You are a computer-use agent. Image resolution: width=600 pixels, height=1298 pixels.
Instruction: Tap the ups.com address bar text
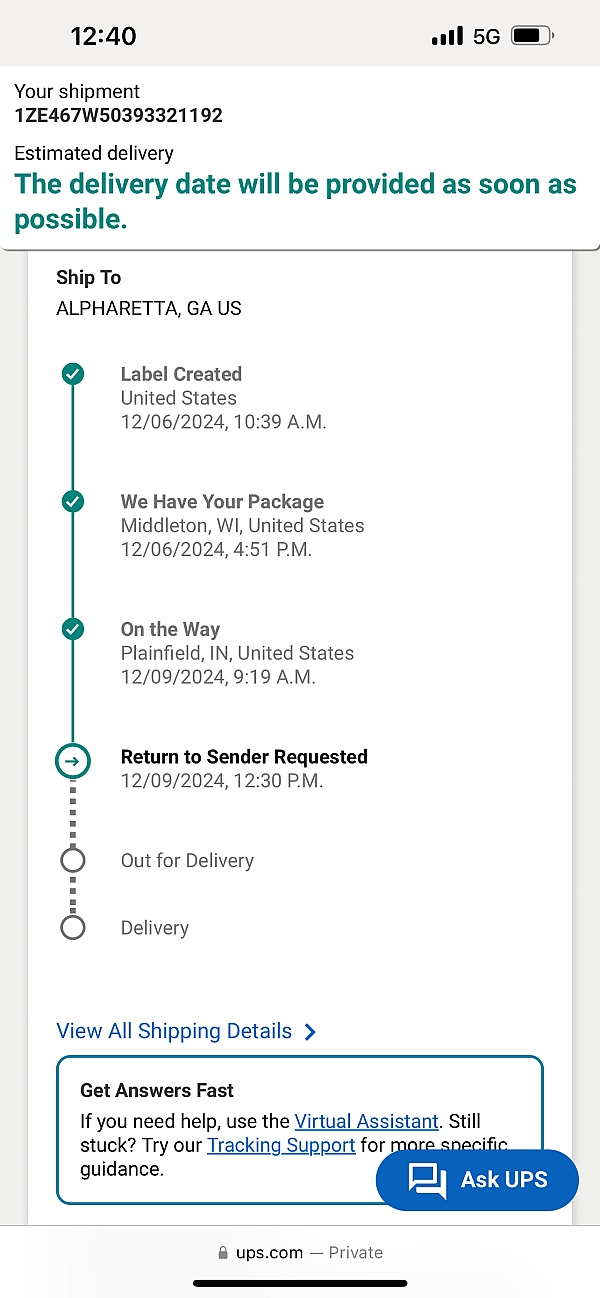(x=269, y=1252)
